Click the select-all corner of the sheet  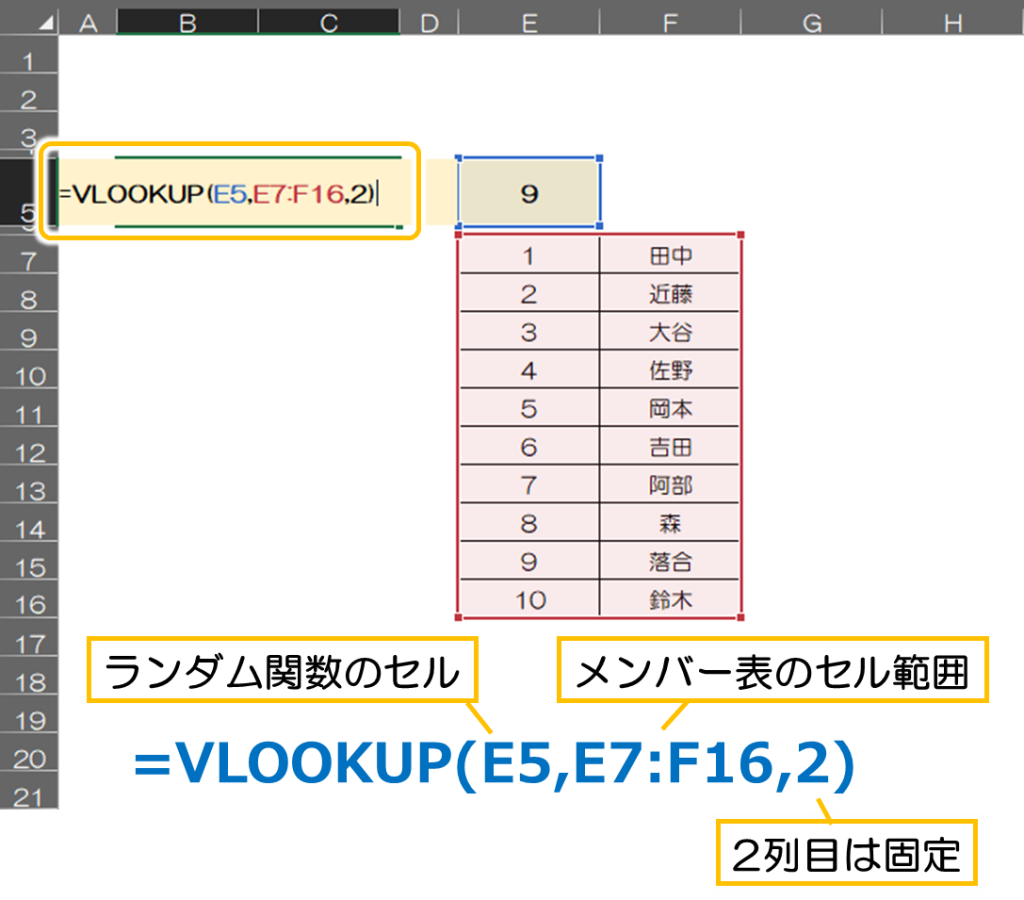click(x=28, y=22)
